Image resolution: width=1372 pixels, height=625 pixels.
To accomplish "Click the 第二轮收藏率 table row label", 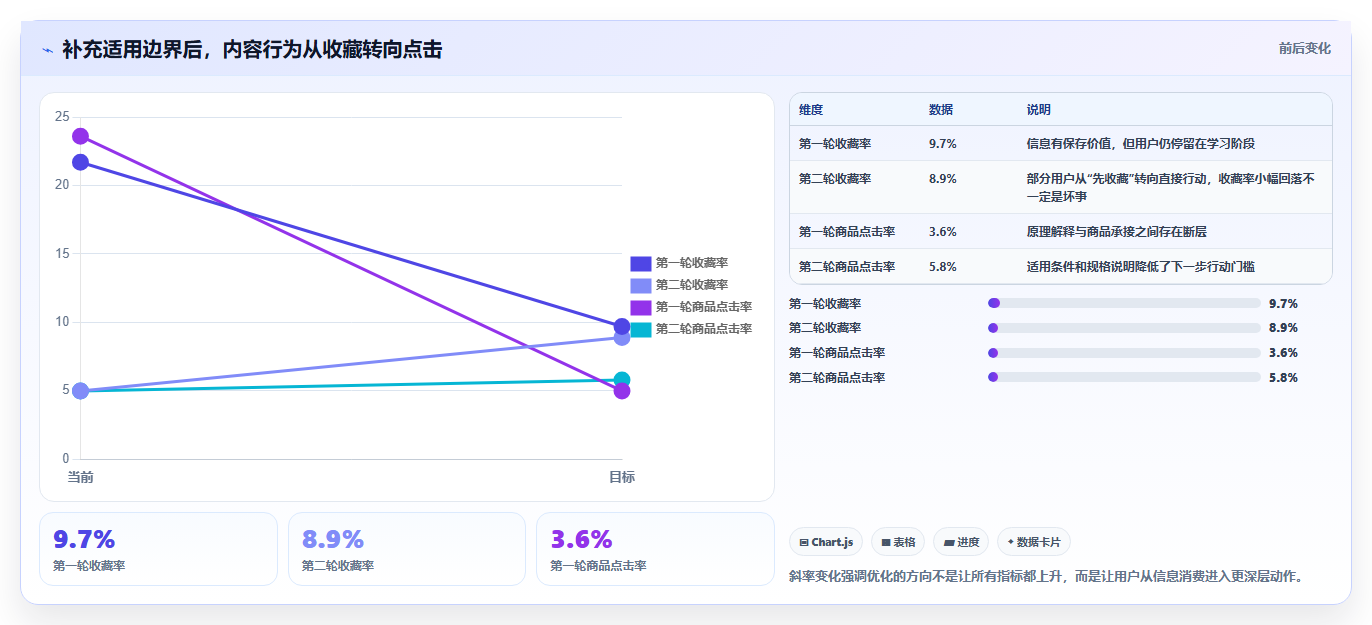I will [835, 179].
